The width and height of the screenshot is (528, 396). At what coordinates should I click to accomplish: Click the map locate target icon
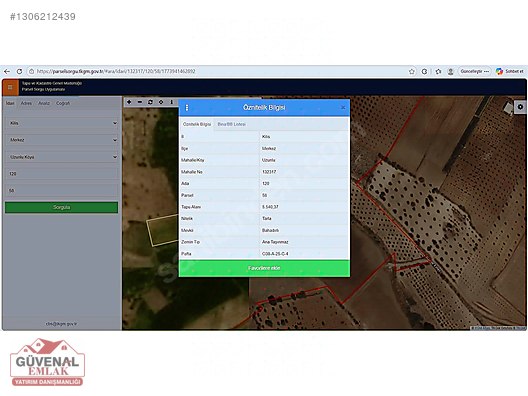click(x=161, y=102)
